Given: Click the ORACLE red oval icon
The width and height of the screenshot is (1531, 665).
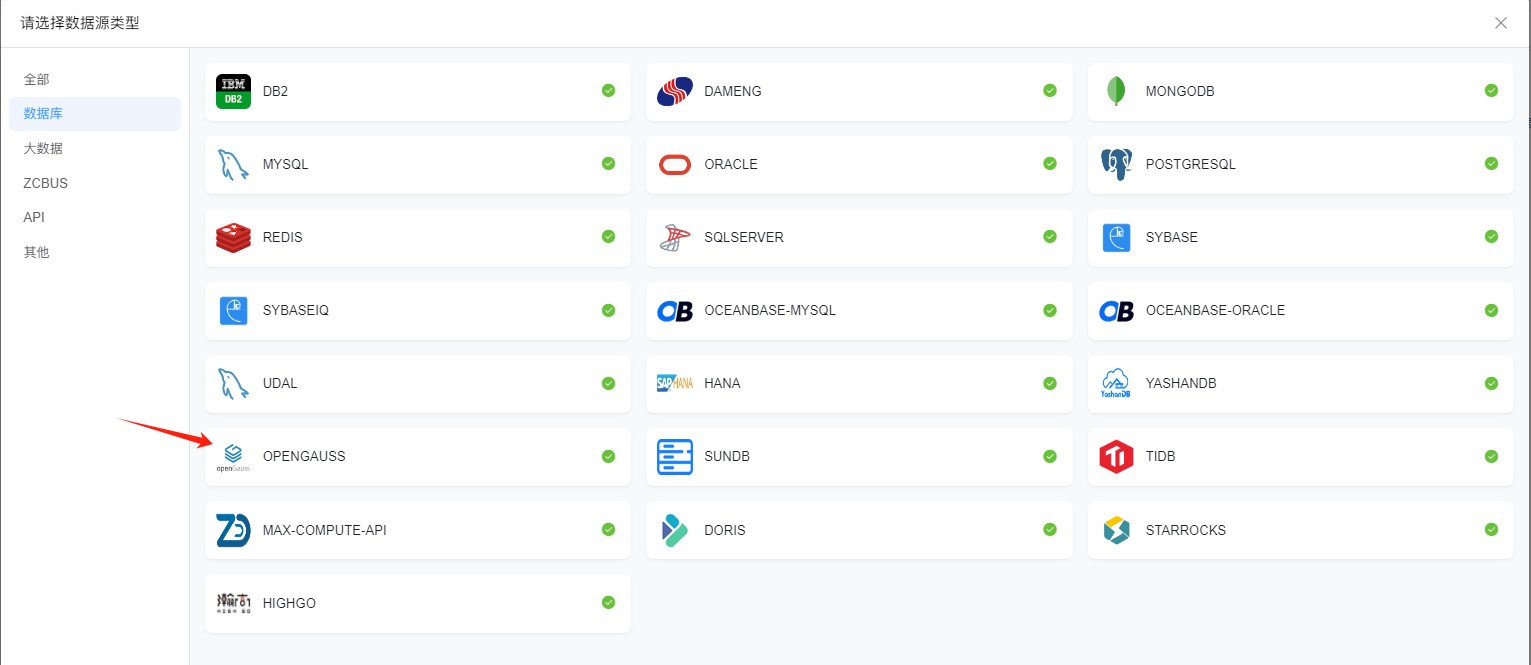Looking at the screenshot, I should 675,164.
